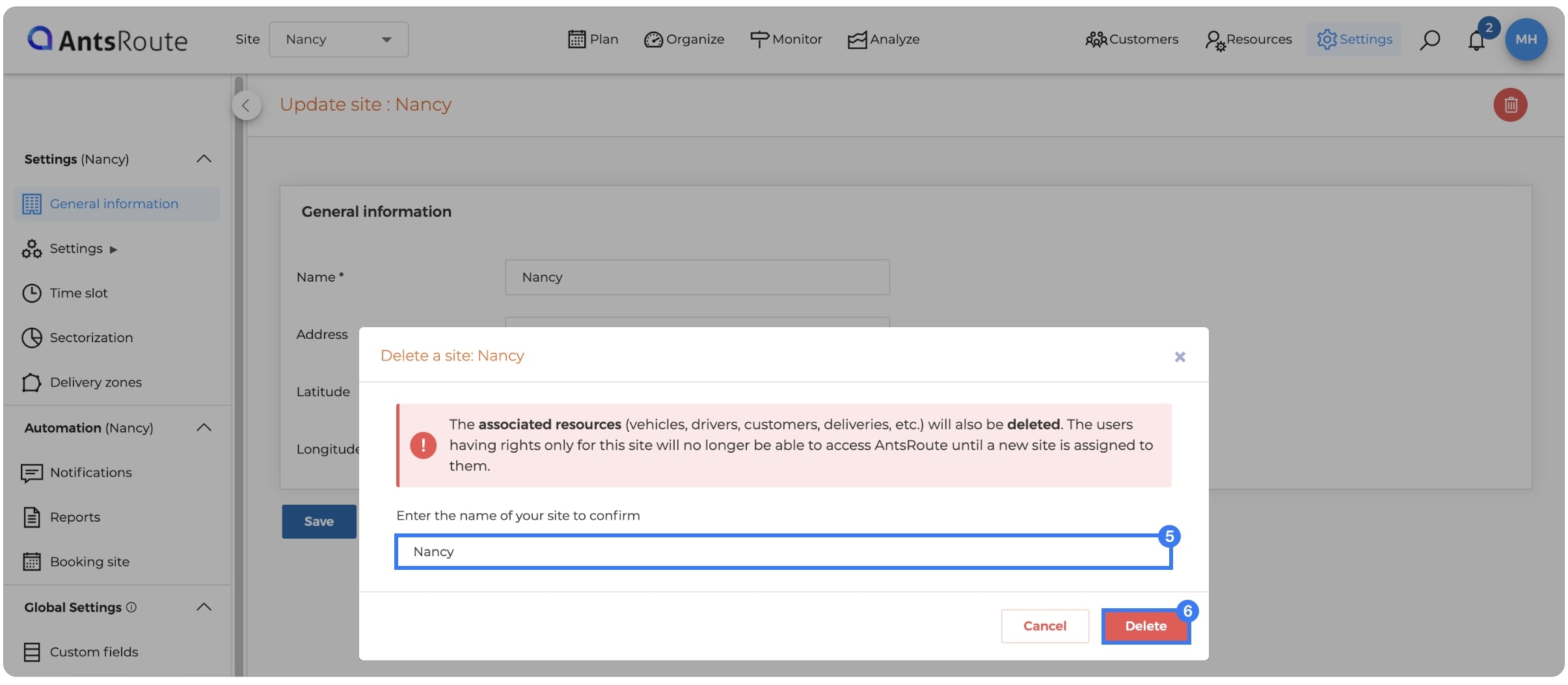Screen dimensions: 1568x685
Task: Click the Name field containing Nancy
Action: point(697,277)
